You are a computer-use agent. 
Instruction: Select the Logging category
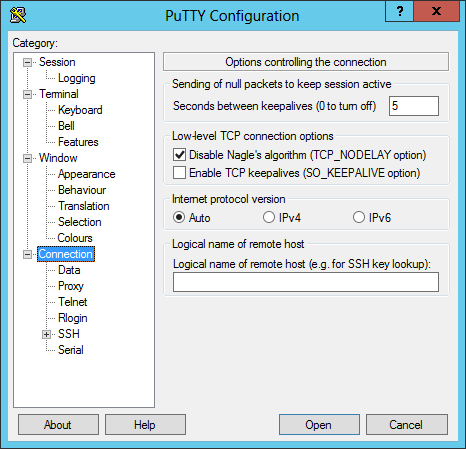77,78
